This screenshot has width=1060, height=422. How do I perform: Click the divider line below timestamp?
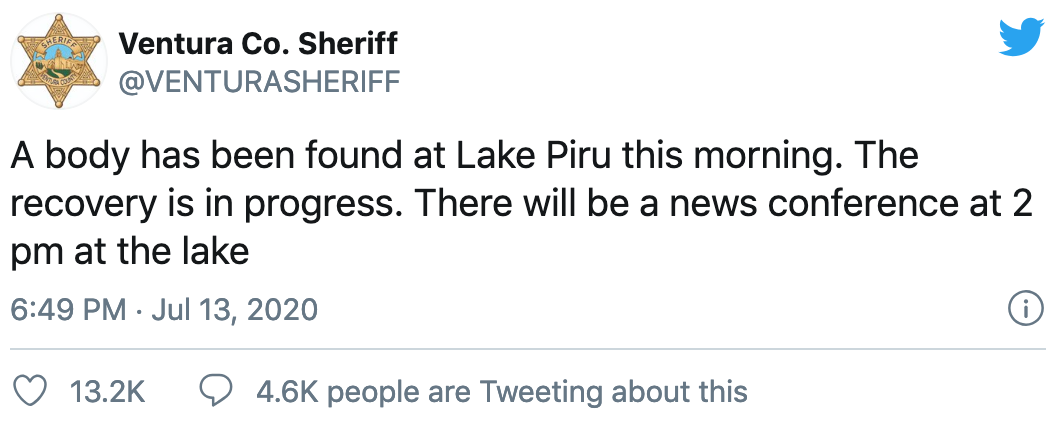point(528,349)
